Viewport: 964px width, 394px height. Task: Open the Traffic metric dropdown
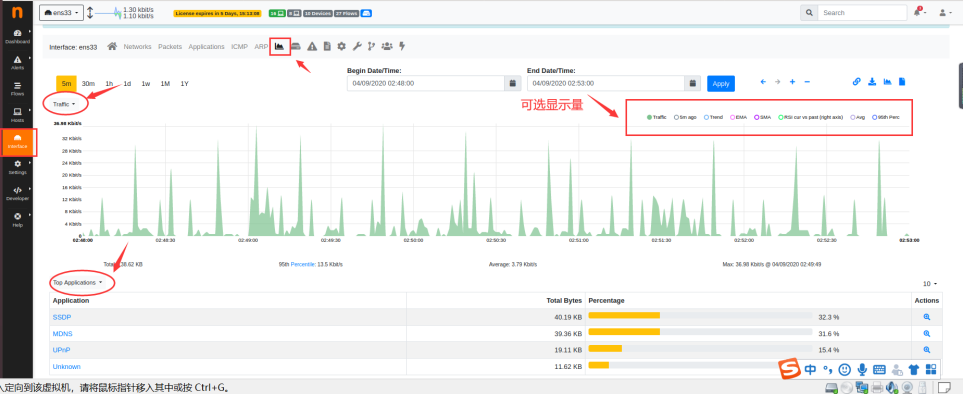[64, 104]
